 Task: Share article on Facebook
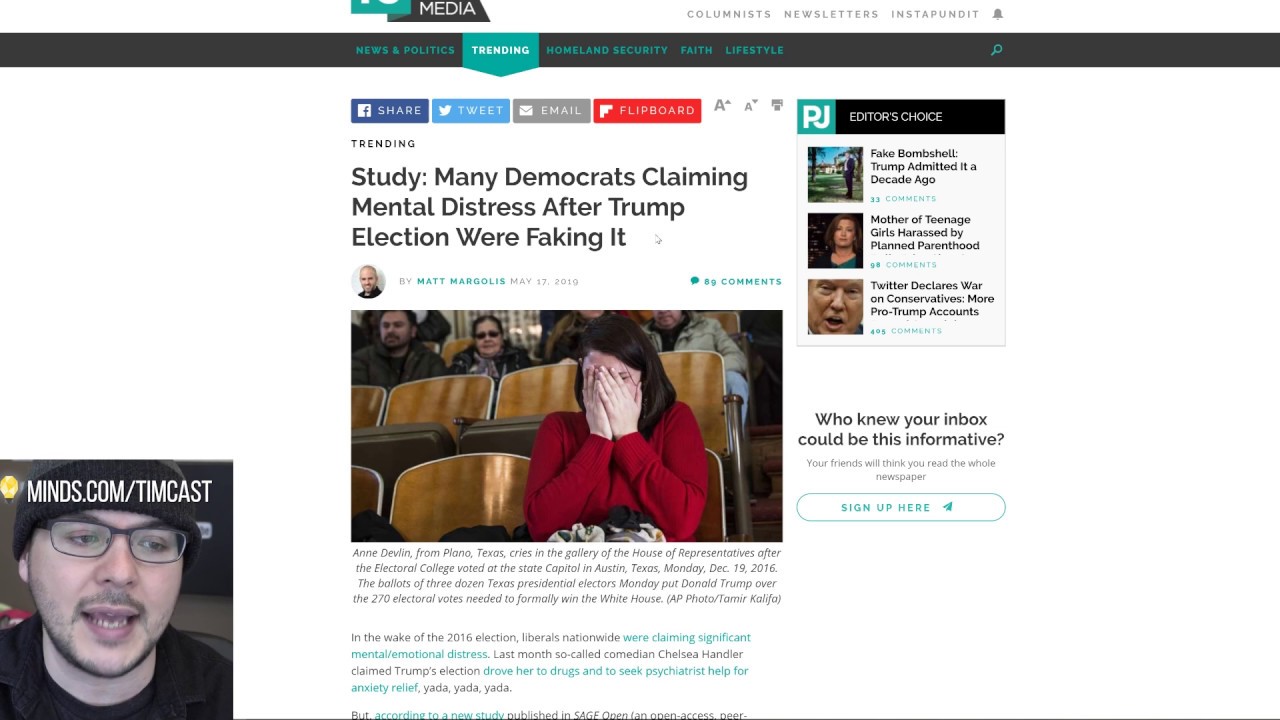[390, 110]
